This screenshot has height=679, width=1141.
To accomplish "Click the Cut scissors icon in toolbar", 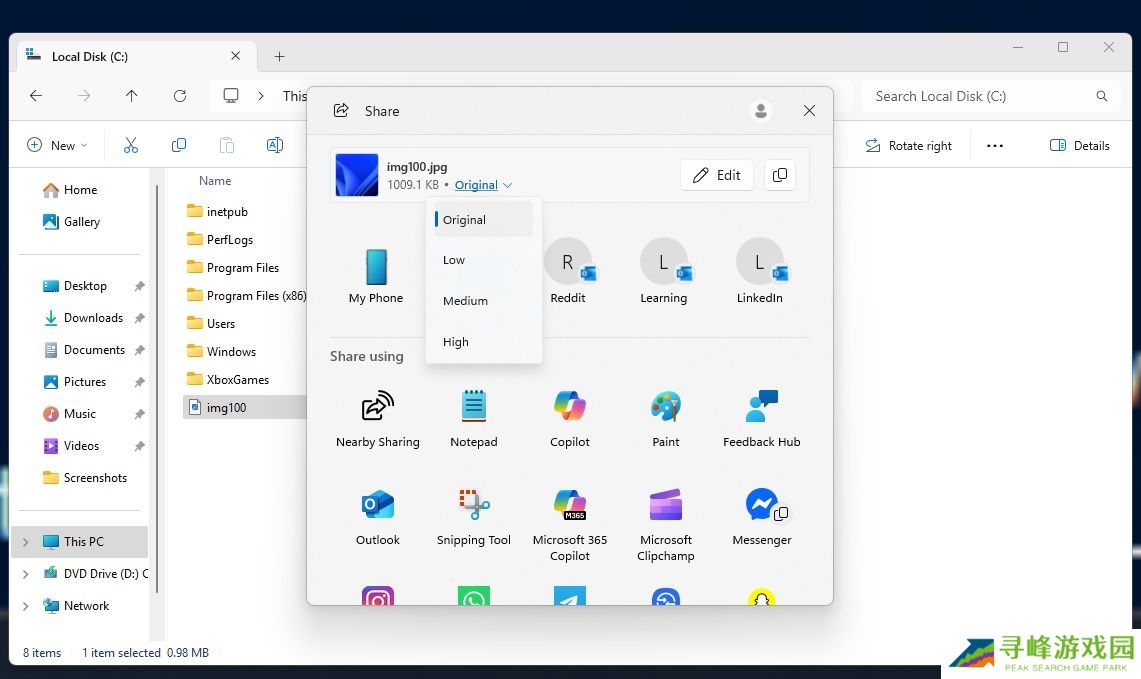I will click(x=131, y=146).
